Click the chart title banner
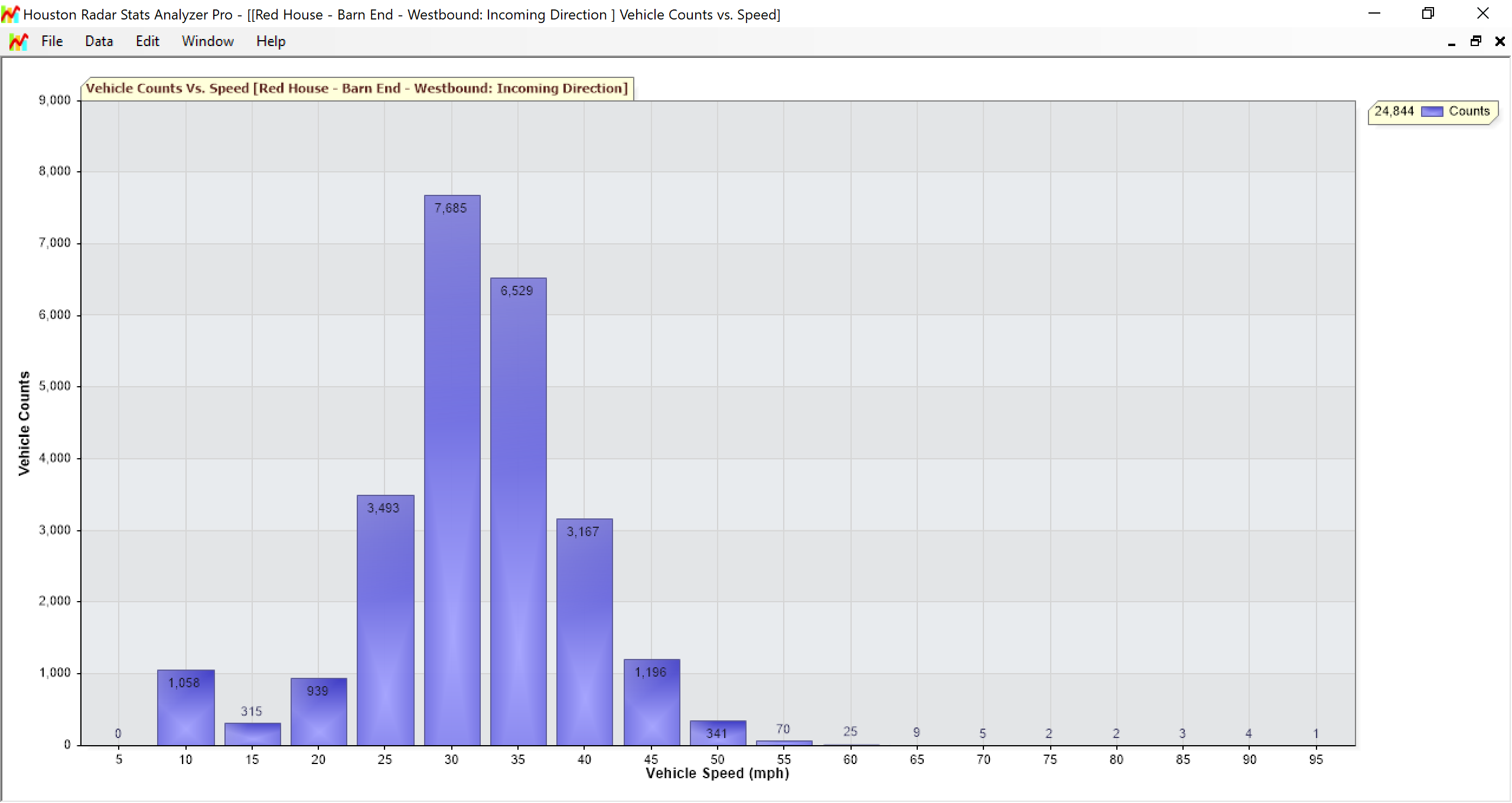Viewport: 1512px width, 803px height. 357,89
